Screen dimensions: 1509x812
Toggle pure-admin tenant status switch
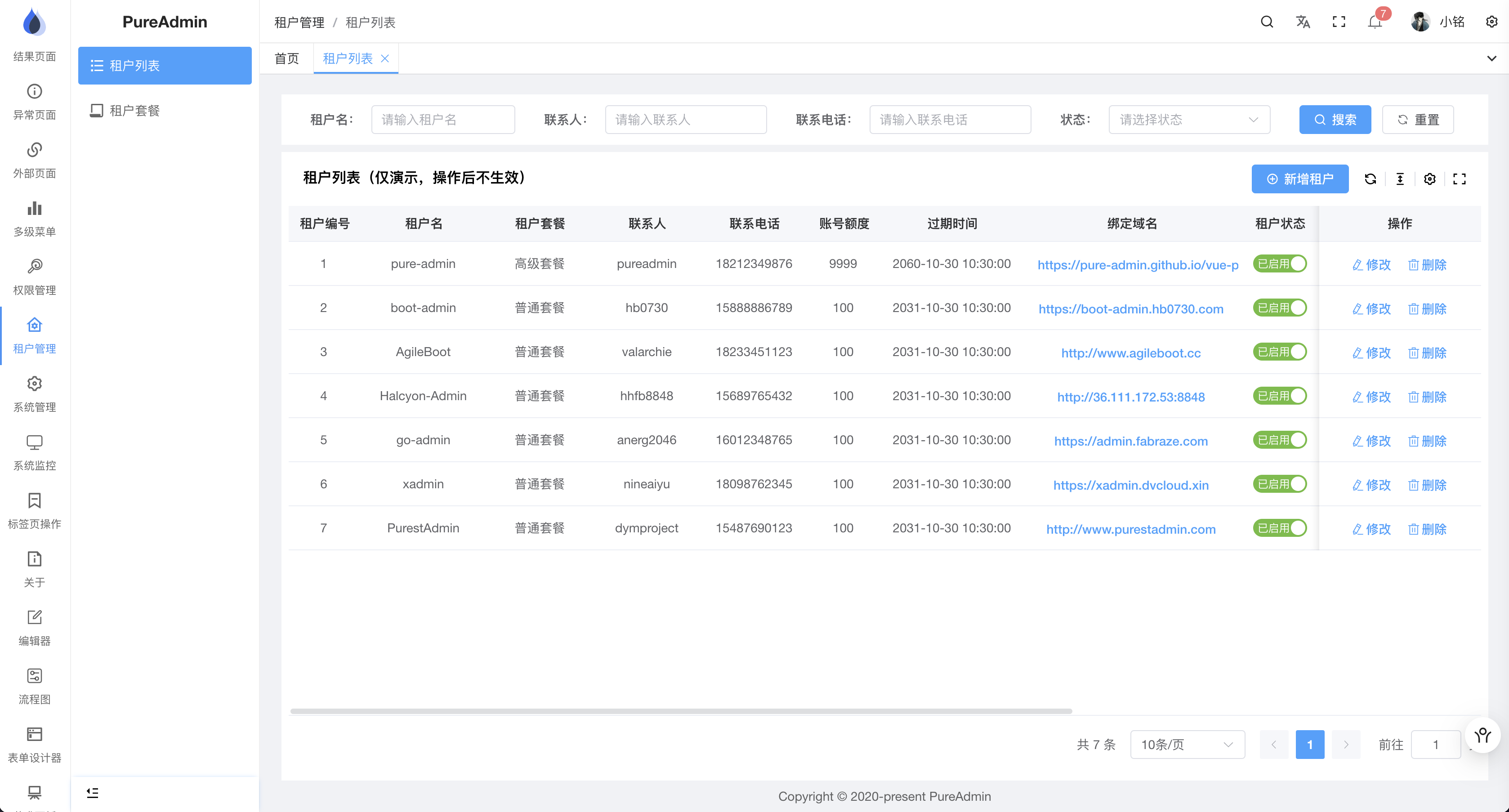1280,263
